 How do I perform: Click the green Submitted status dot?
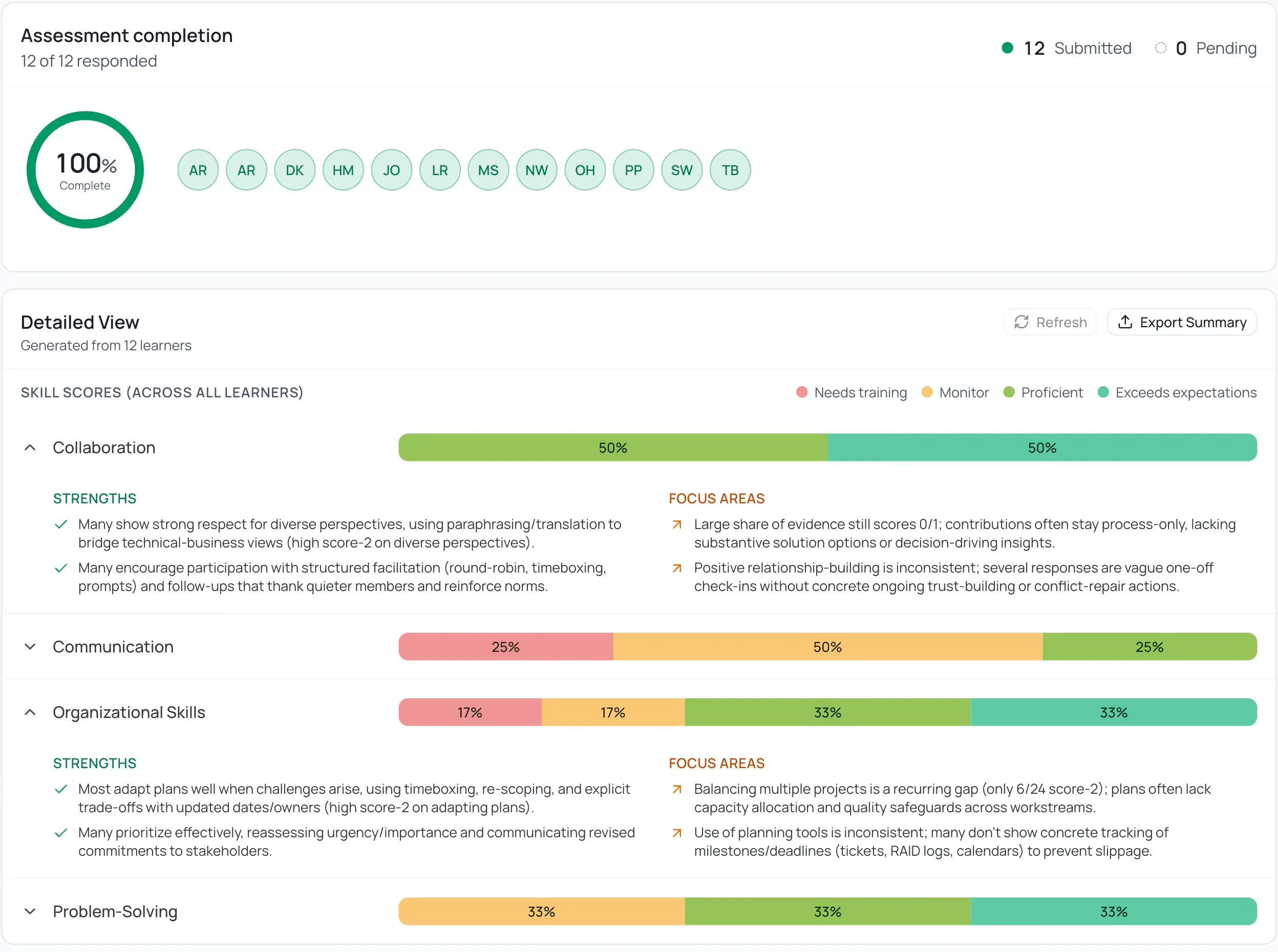[x=1007, y=48]
